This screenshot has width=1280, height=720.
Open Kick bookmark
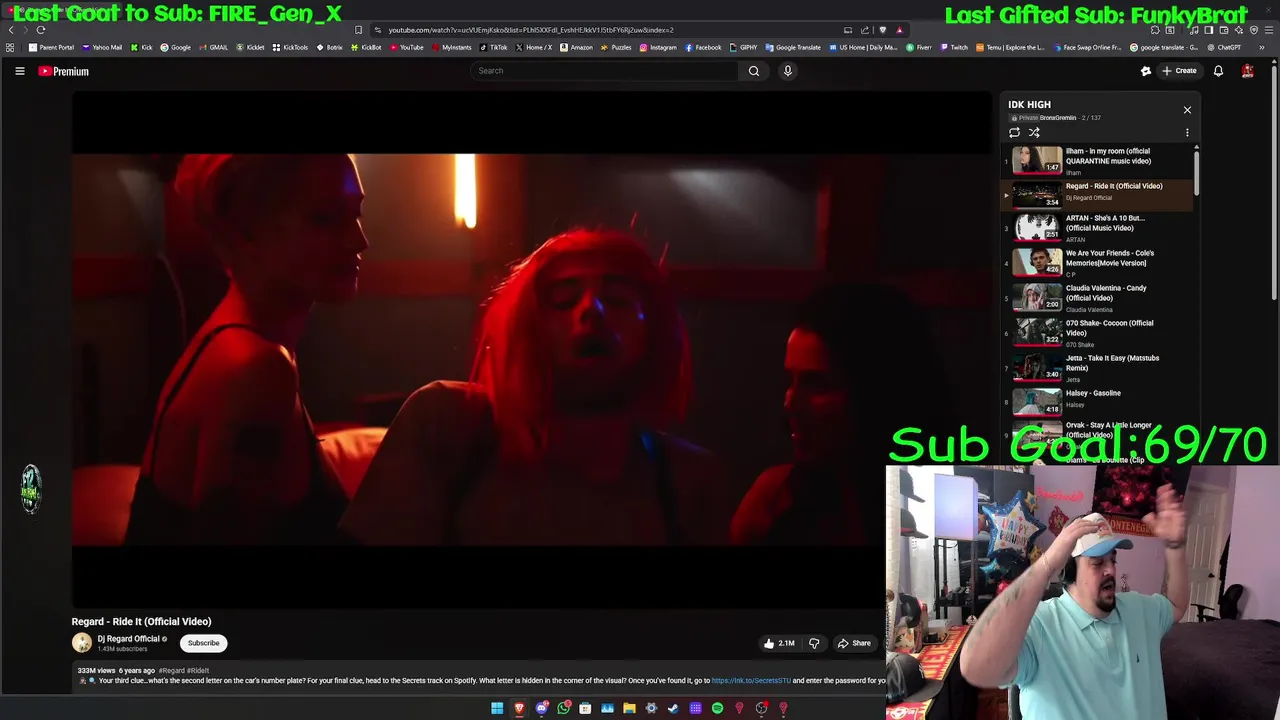tap(142, 47)
